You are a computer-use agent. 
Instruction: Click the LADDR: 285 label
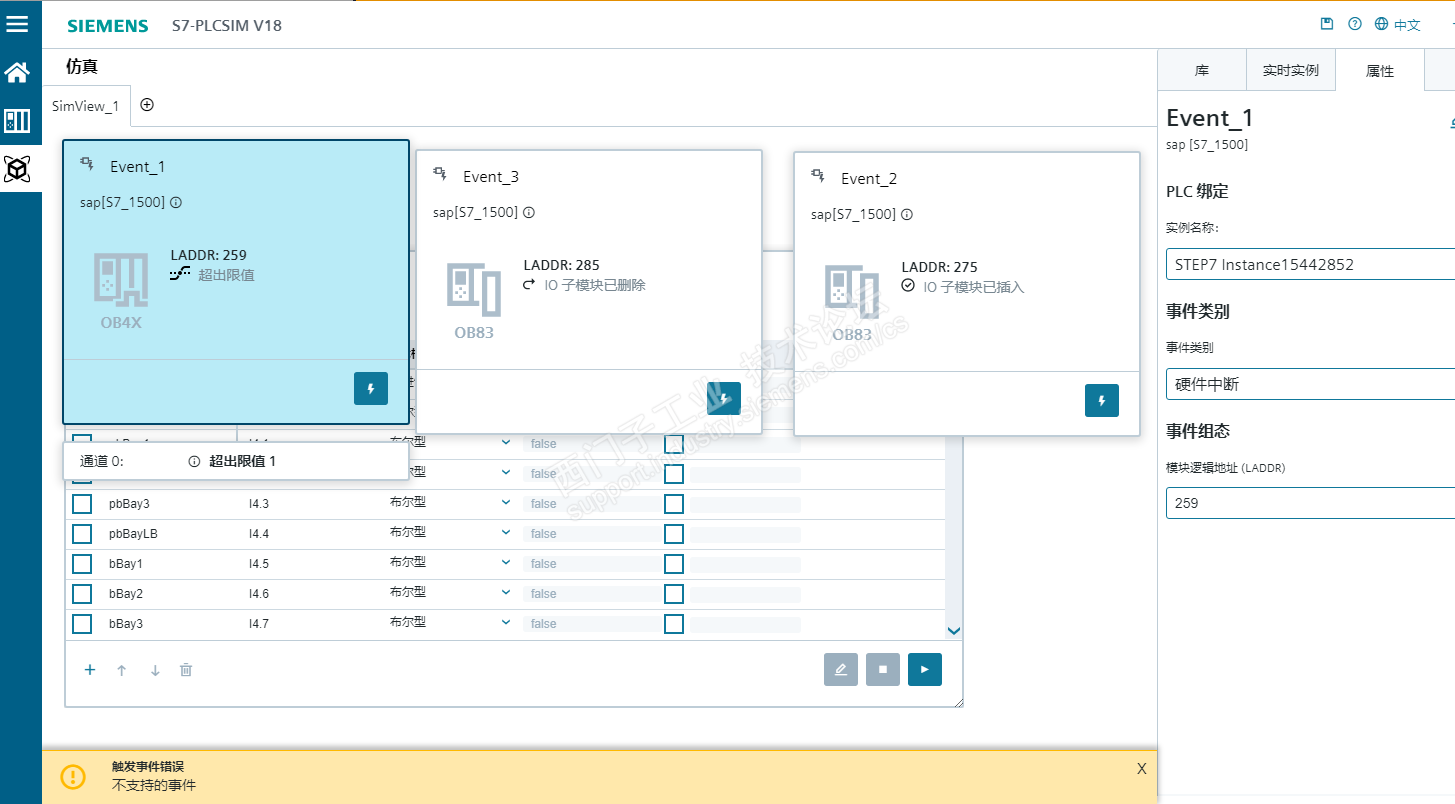click(x=562, y=266)
